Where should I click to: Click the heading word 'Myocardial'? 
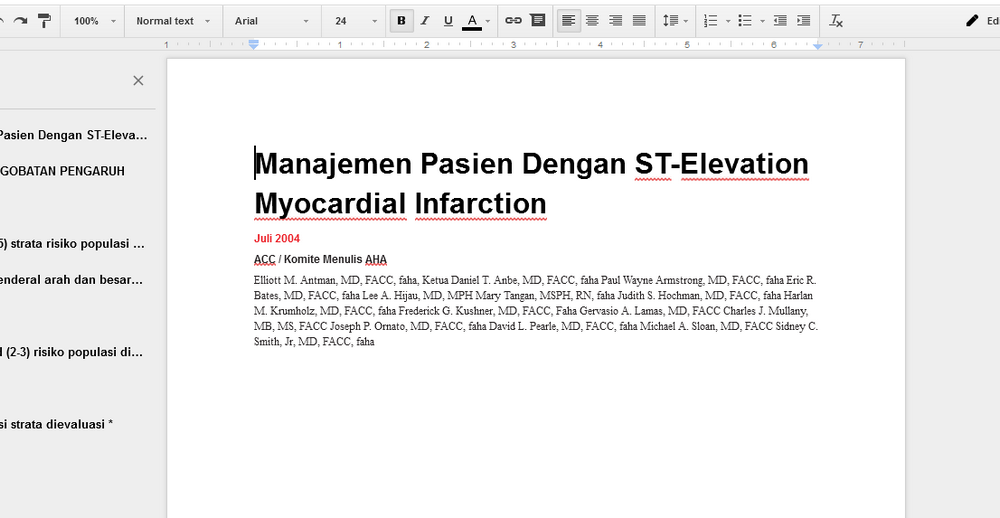(330, 204)
